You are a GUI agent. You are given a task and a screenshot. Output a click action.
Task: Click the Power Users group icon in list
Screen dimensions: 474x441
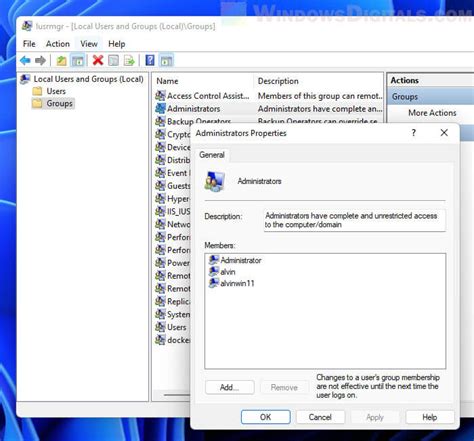pyautogui.click(x=160, y=263)
